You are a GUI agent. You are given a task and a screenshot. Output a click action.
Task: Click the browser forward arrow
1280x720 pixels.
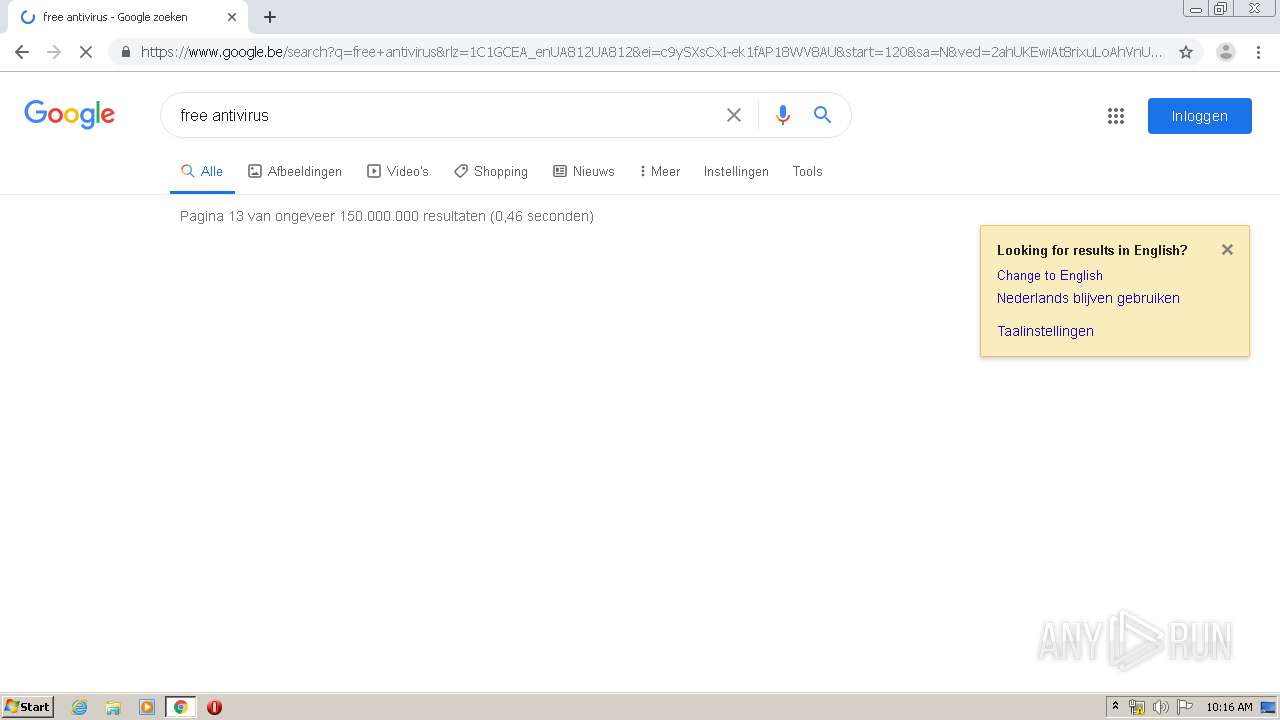pyautogui.click(x=54, y=52)
